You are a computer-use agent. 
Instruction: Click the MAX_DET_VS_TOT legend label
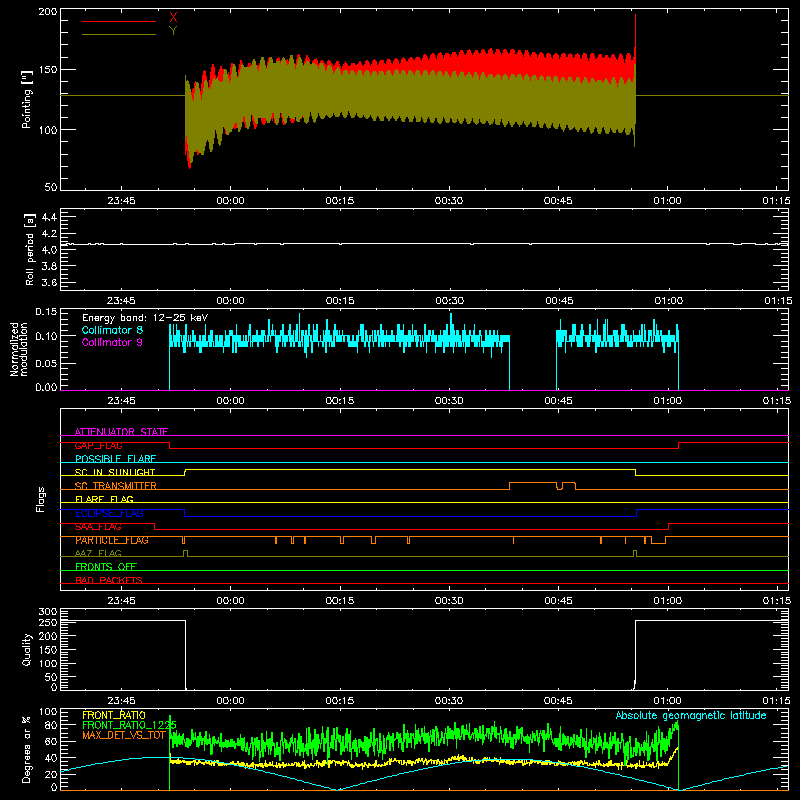124,735
